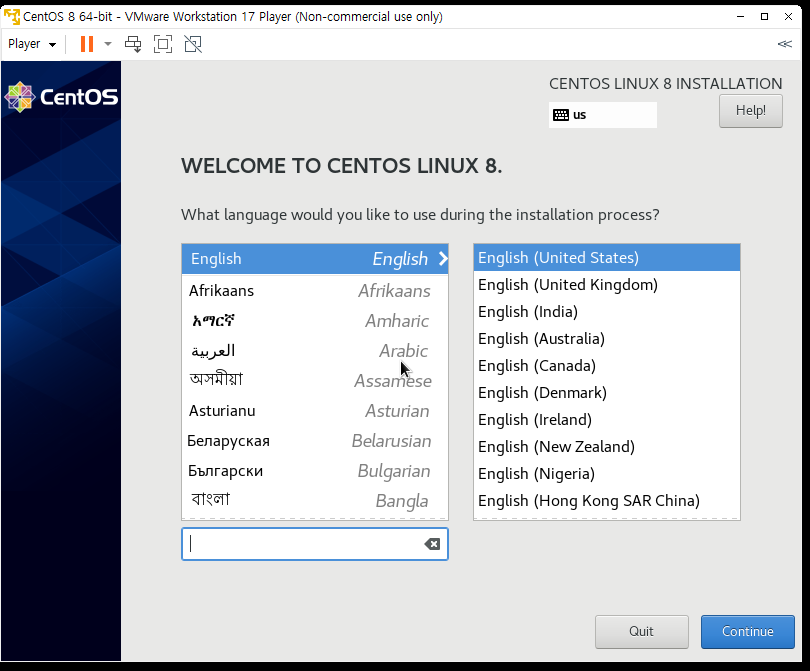Screen dimensions: 810x671
Task: Click the Quit button
Action: 642,631
